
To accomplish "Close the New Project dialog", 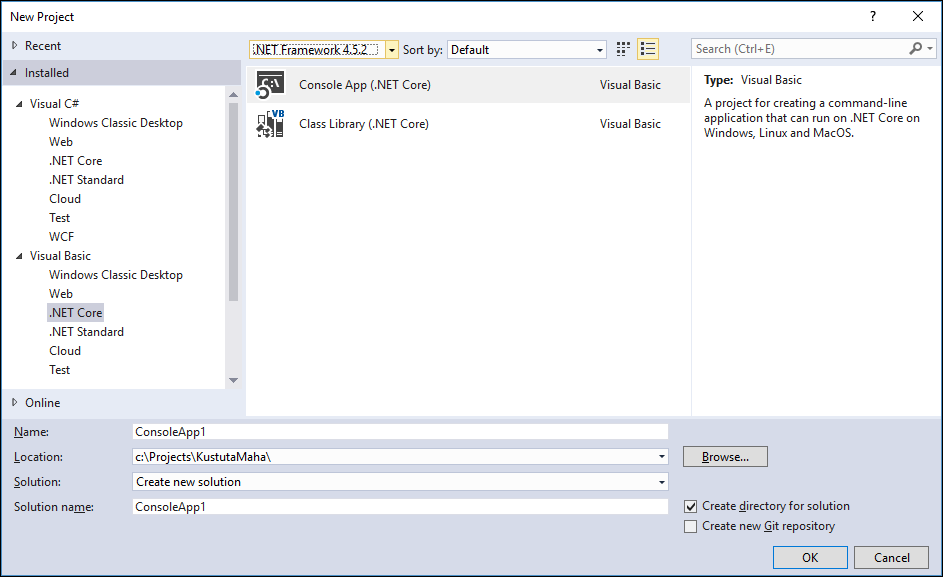I will pyautogui.click(x=918, y=16).
